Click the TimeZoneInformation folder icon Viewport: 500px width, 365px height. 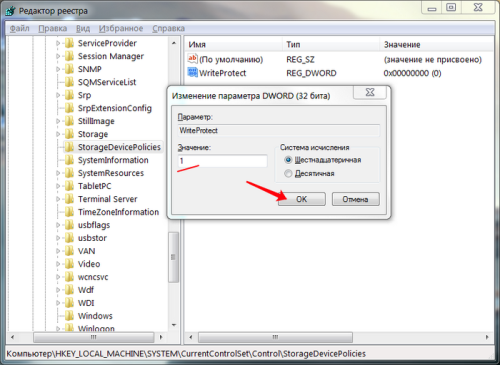pos(69,212)
